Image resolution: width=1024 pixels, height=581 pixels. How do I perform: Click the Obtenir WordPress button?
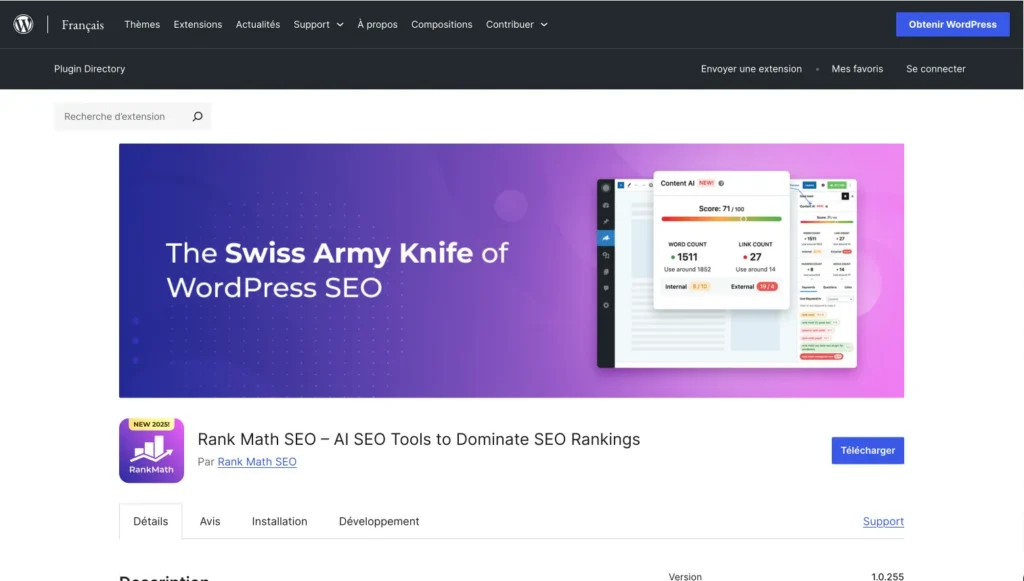pyautogui.click(x=952, y=24)
